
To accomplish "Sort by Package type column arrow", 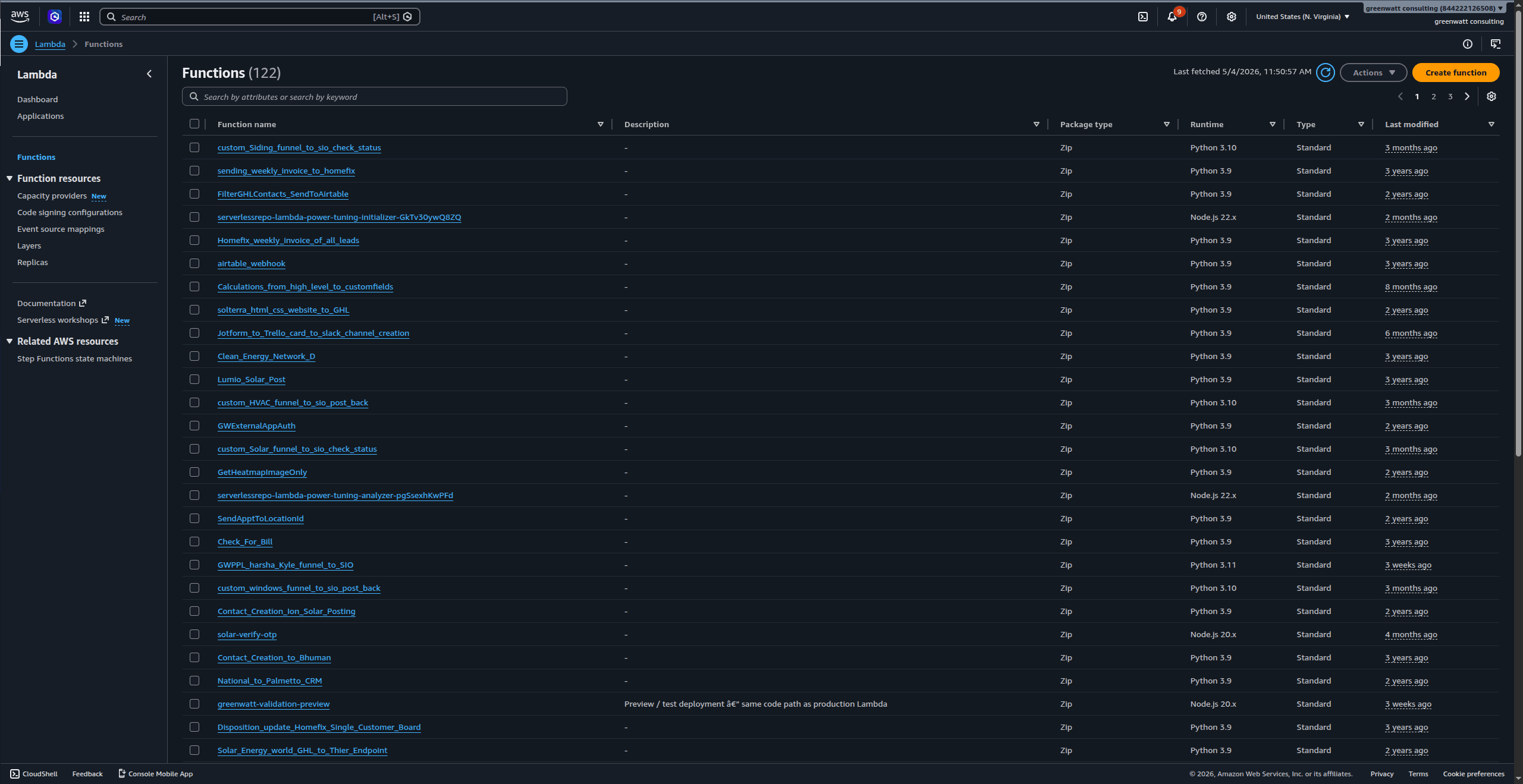I will tap(1167, 124).
